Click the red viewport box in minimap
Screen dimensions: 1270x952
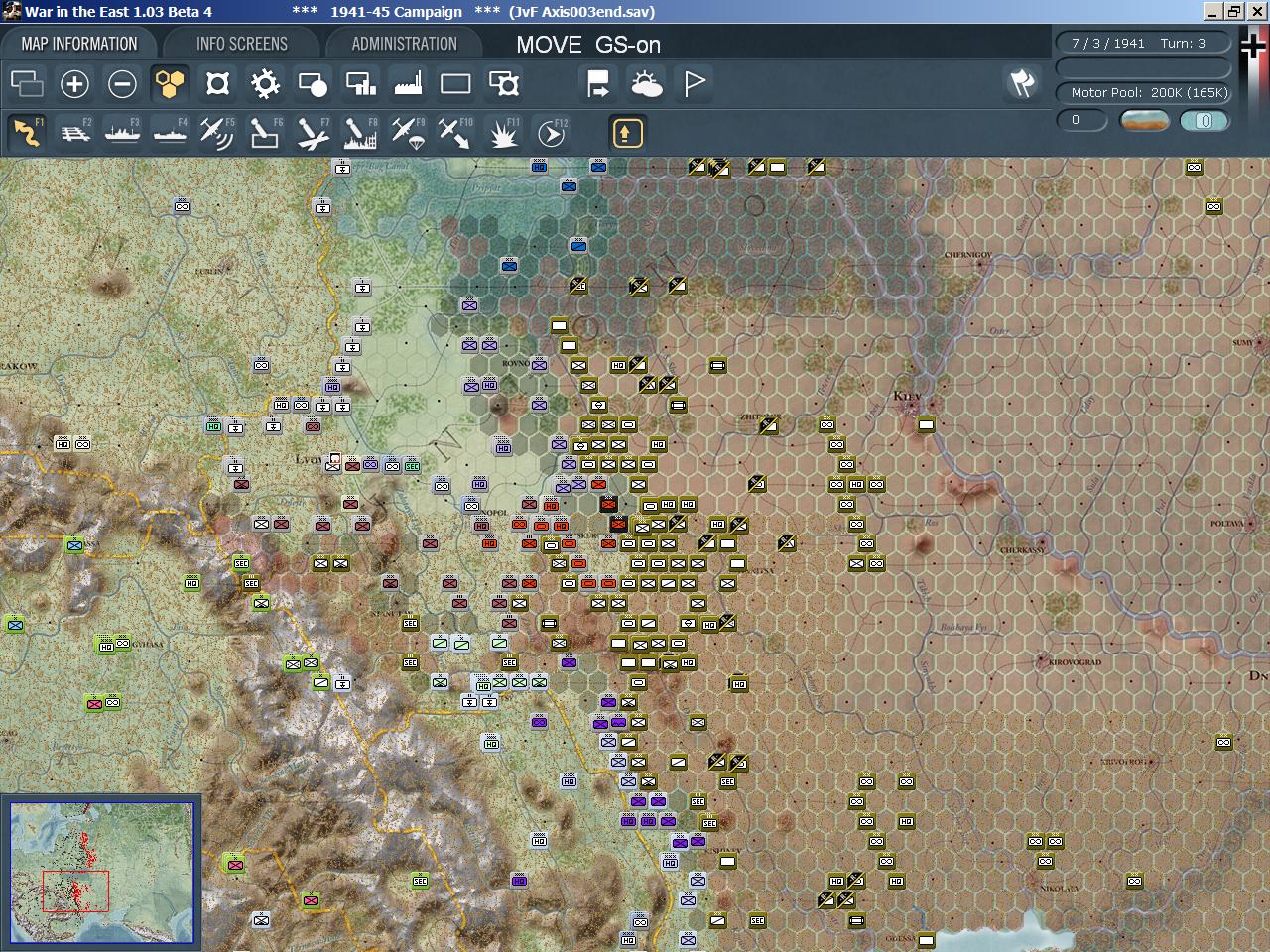[x=75, y=892]
